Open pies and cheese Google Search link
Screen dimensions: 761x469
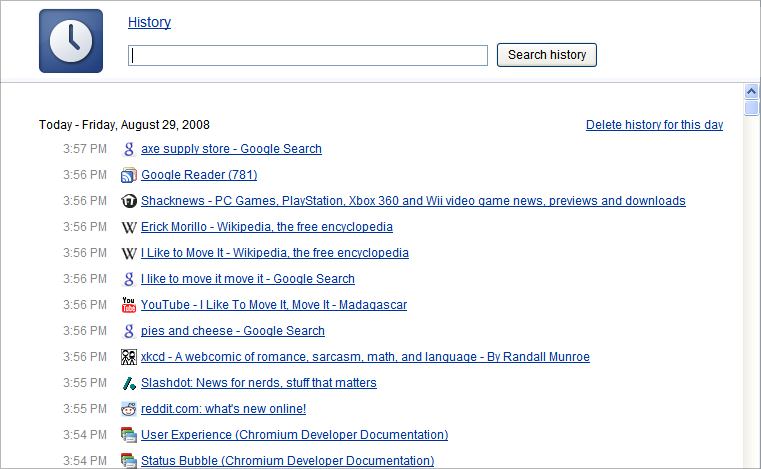coord(232,331)
